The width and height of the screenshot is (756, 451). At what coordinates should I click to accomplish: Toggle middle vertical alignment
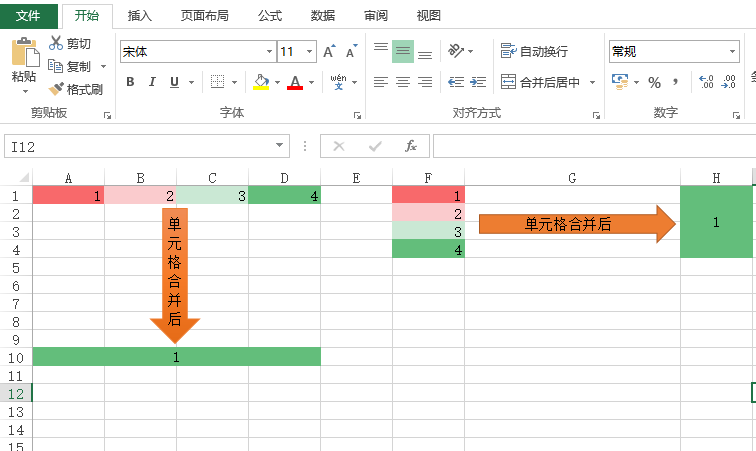(x=403, y=51)
